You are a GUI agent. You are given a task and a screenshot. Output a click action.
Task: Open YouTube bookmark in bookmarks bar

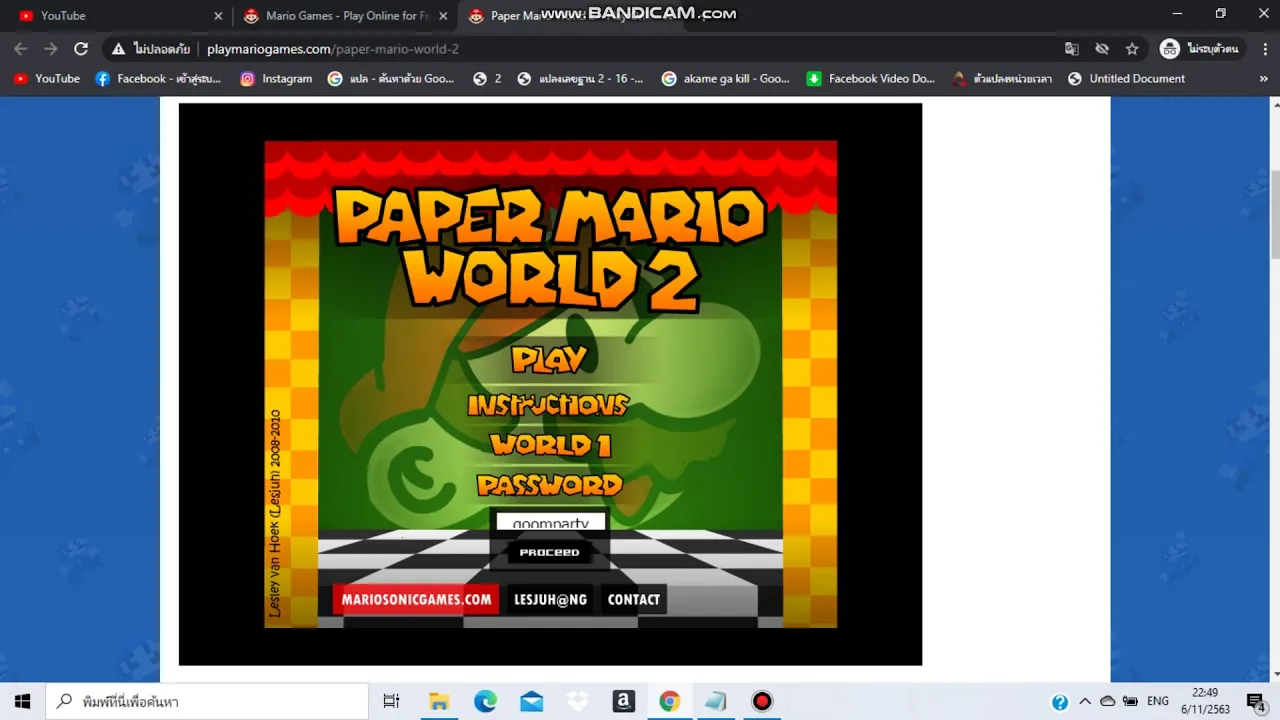click(47, 78)
